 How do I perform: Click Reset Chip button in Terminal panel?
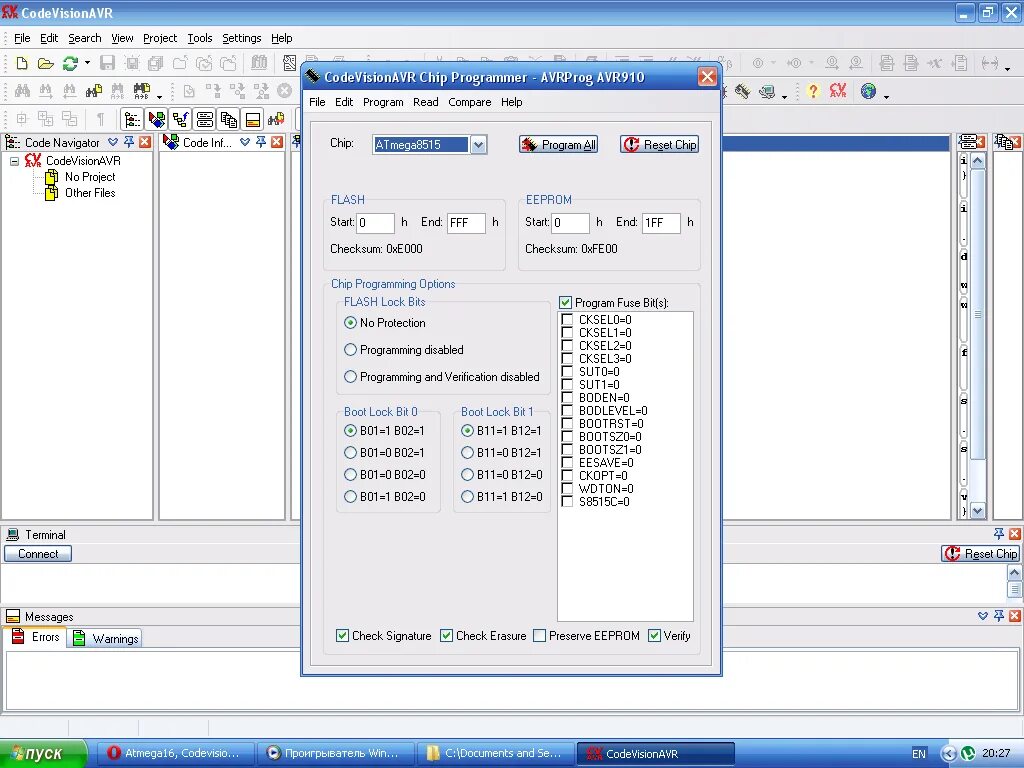point(980,554)
